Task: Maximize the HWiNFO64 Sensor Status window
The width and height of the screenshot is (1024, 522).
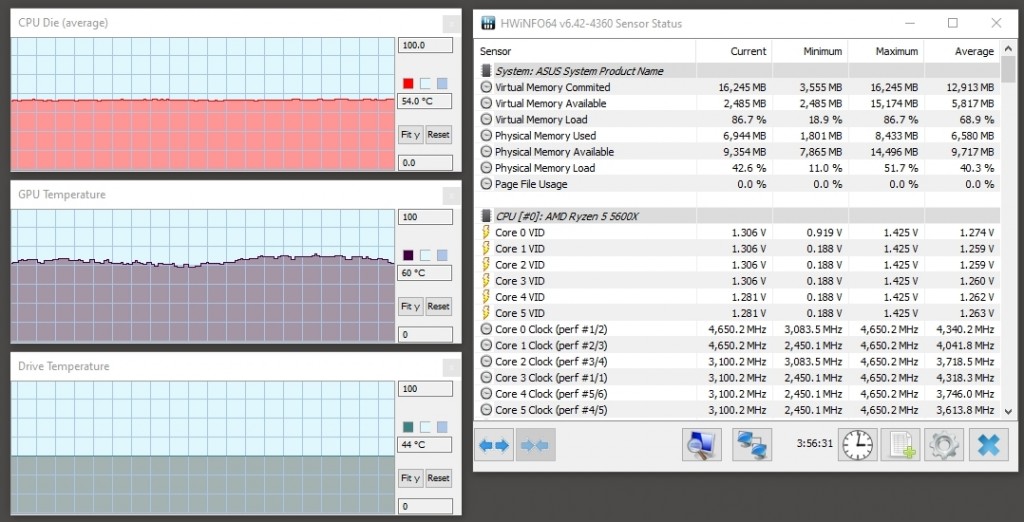Action: [953, 24]
